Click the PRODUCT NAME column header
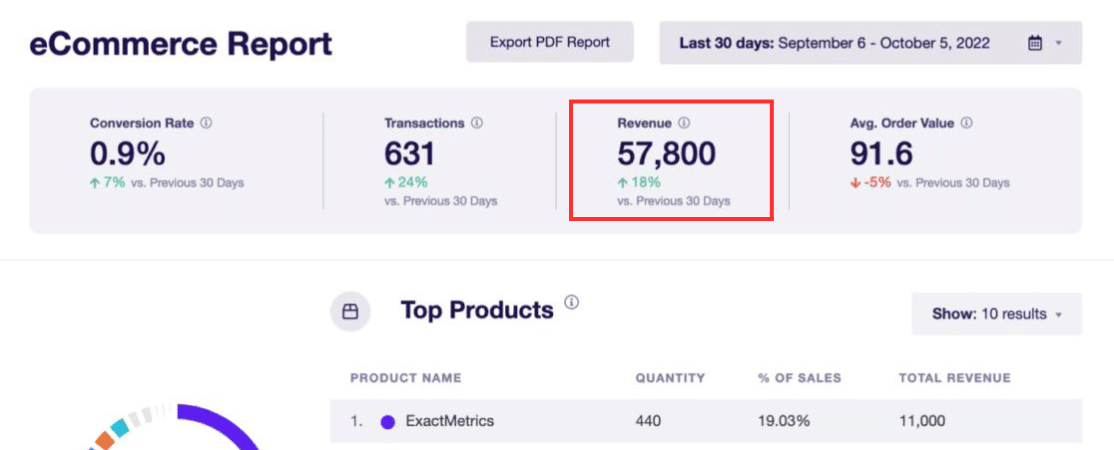This screenshot has width=1114, height=450. (406, 377)
